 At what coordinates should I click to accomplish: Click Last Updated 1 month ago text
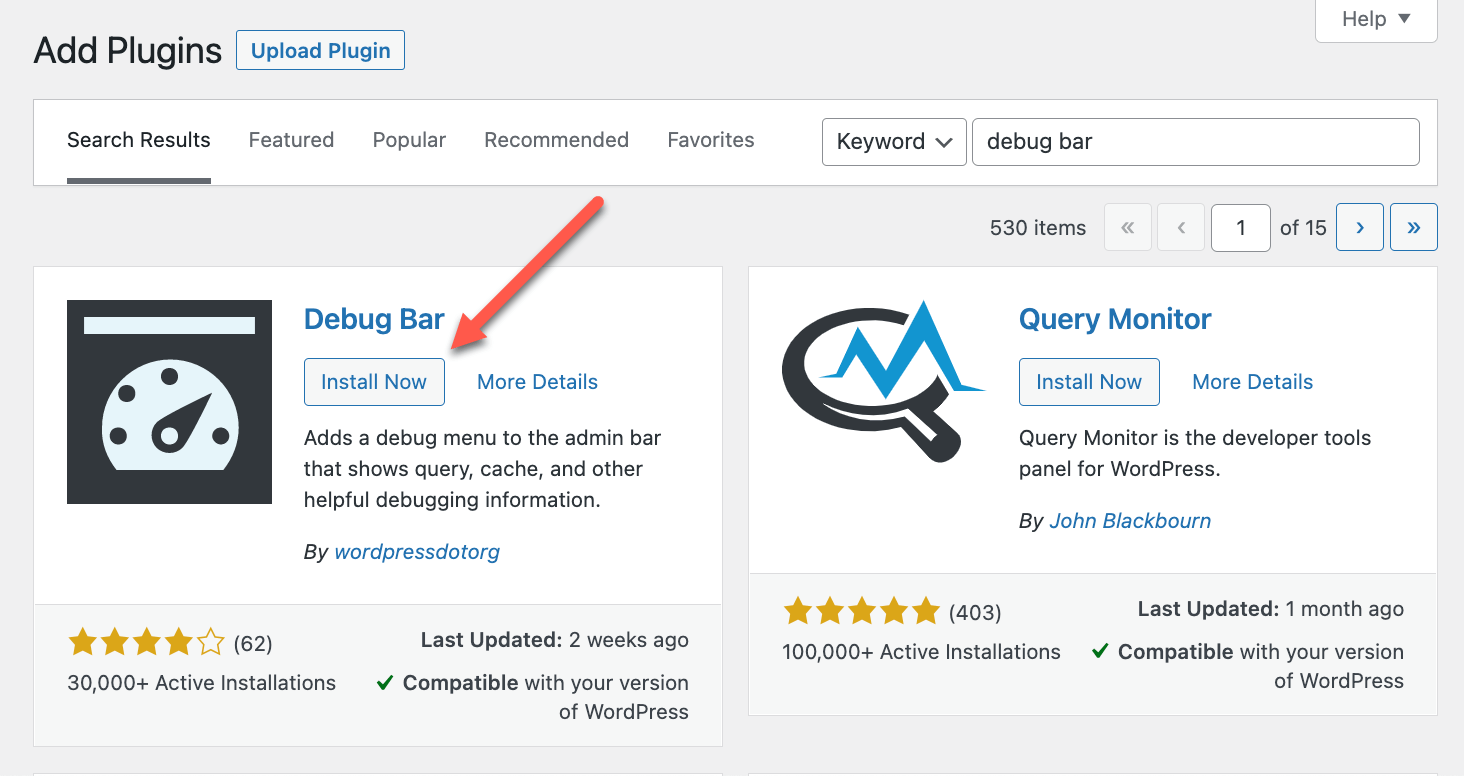pos(1271,609)
